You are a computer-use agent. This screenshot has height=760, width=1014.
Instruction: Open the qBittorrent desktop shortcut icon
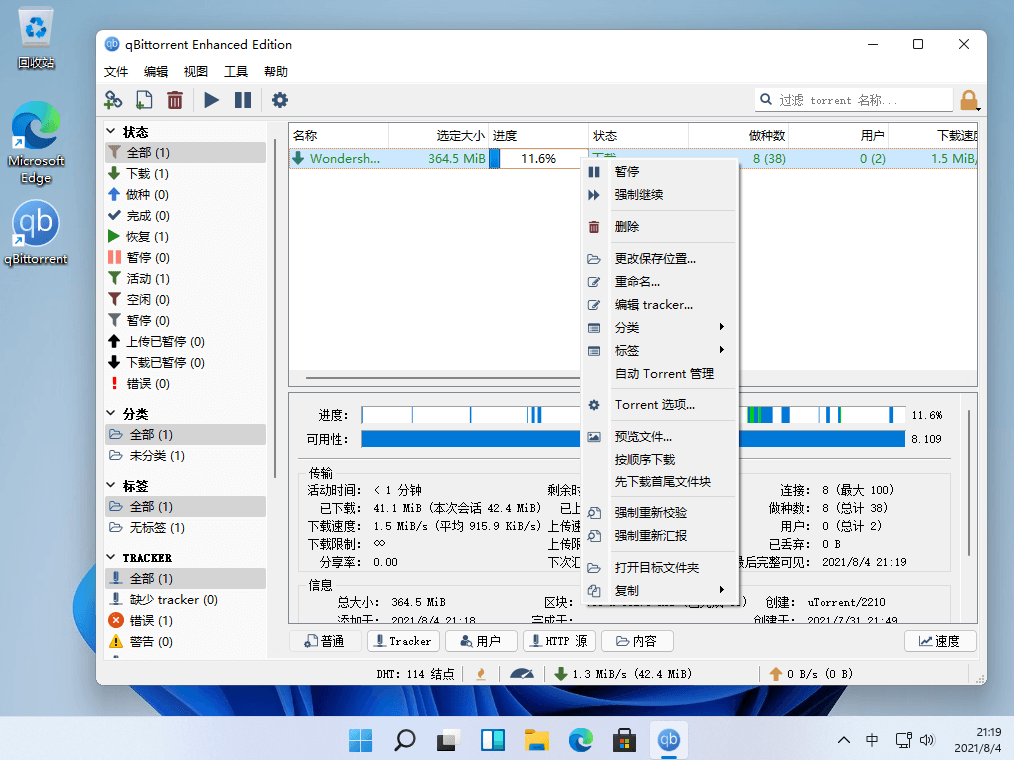click(x=36, y=233)
